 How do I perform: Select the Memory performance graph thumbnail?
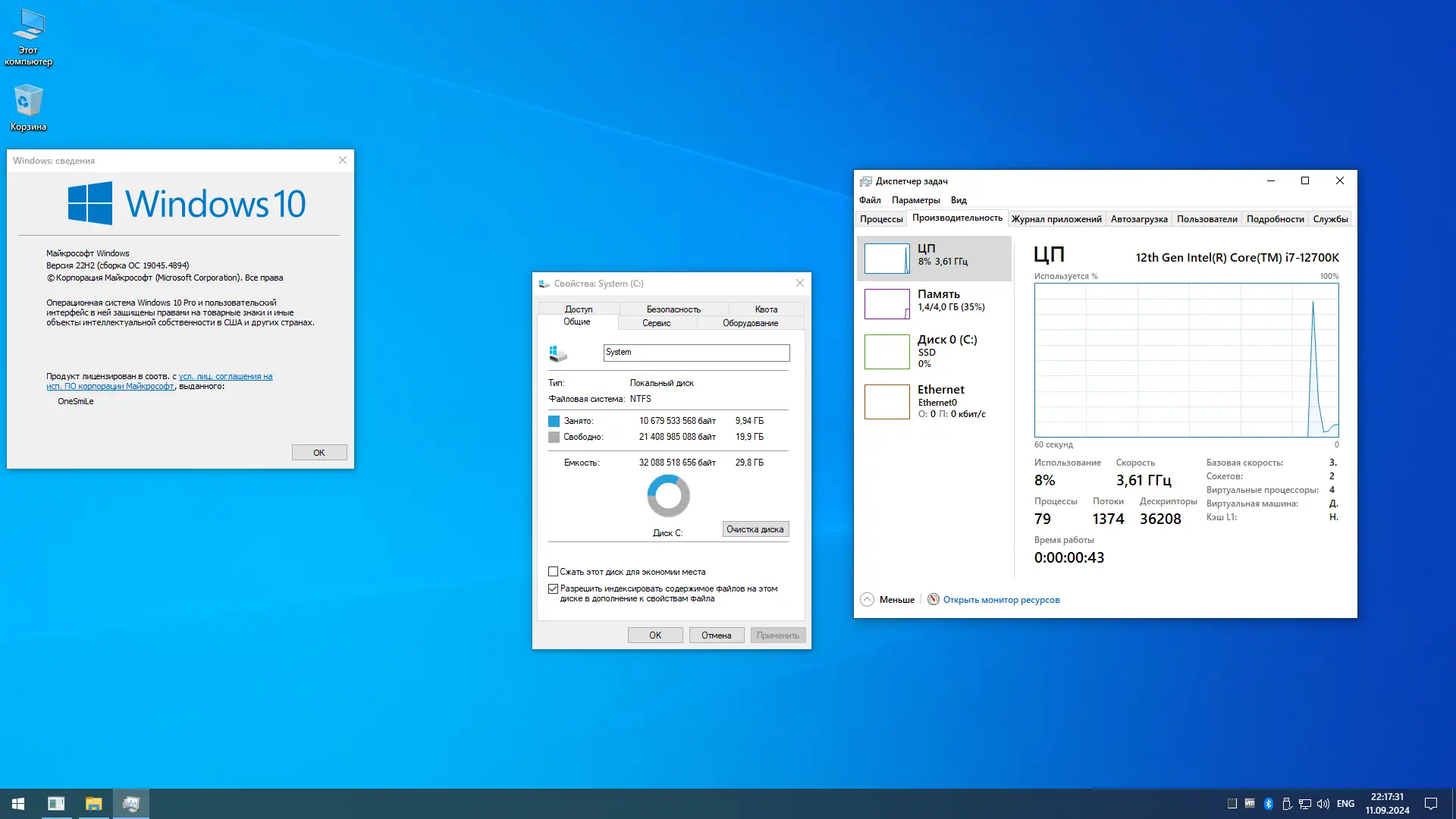(x=886, y=304)
